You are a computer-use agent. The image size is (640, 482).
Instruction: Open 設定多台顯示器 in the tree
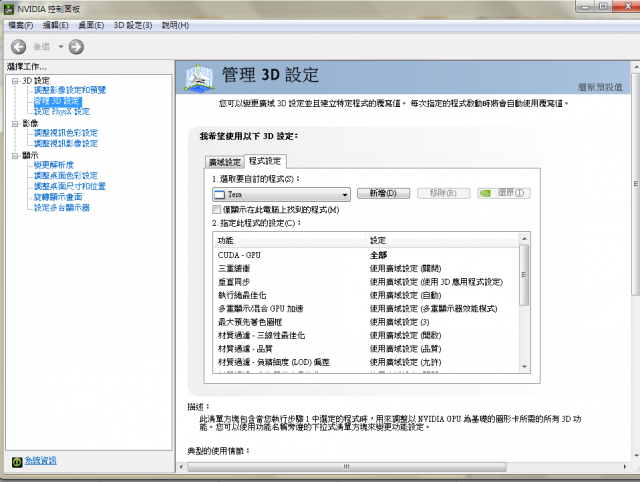click(x=62, y=207)
